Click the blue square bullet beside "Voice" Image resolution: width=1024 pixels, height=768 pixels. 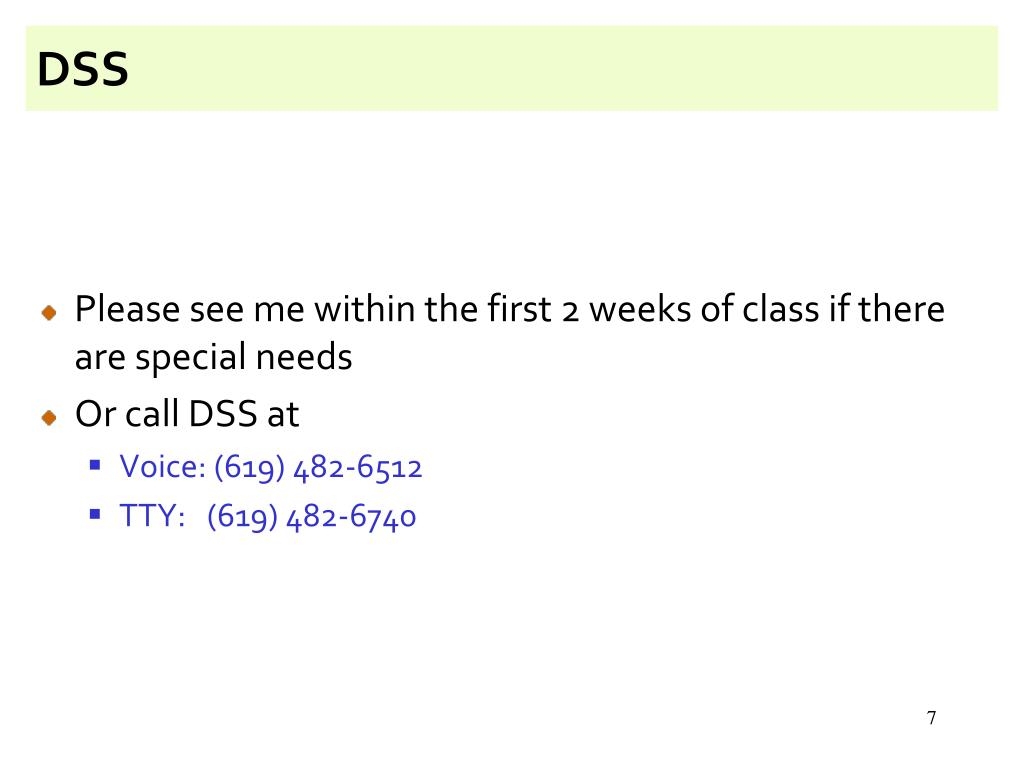pos(95,464)
